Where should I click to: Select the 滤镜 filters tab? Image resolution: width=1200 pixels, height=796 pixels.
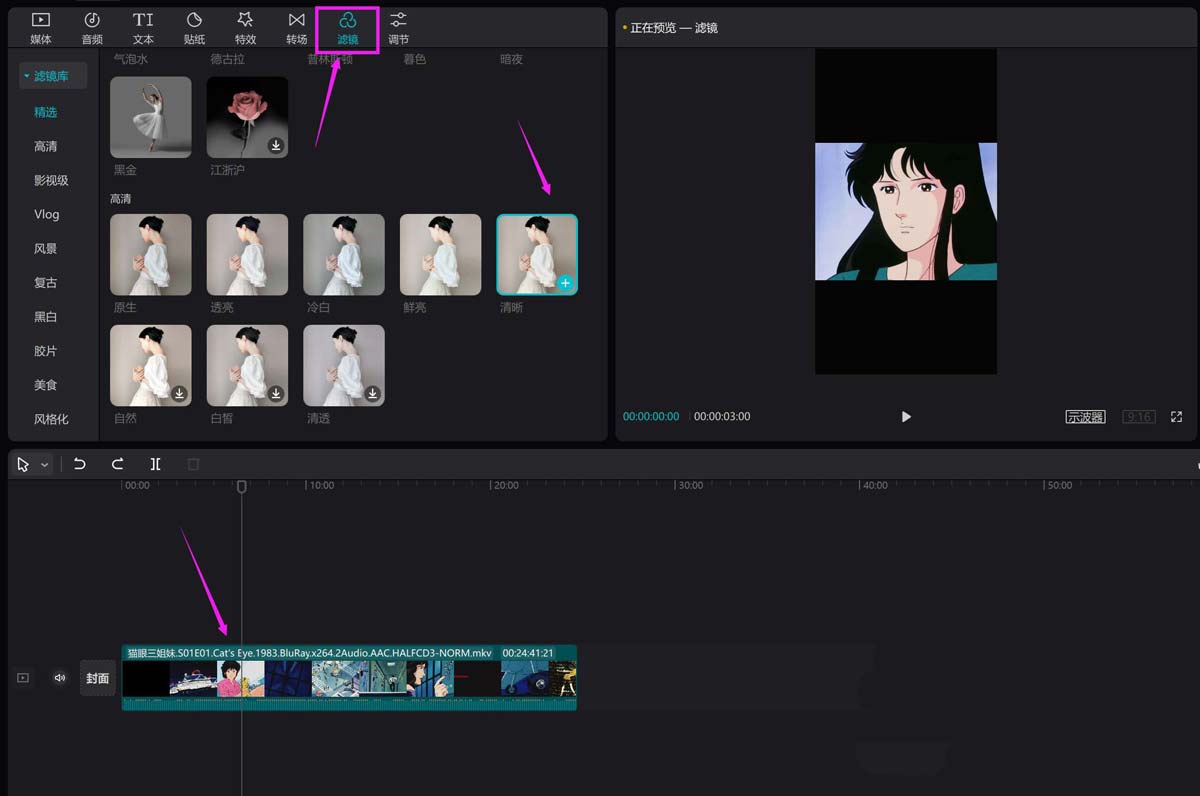(x=347, y=28)
